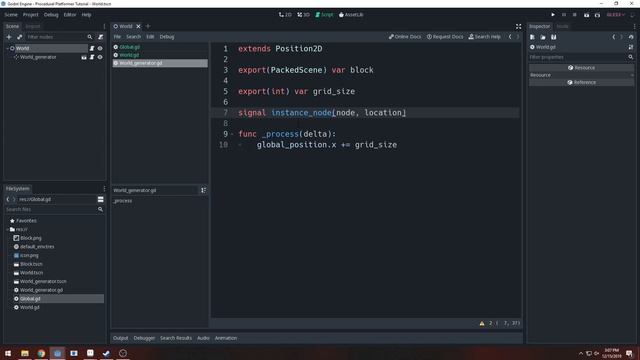Collapse the res:// folder
The width and height of the screenshot is (640, 360).
pyautogui.click(x=8, y=229)
